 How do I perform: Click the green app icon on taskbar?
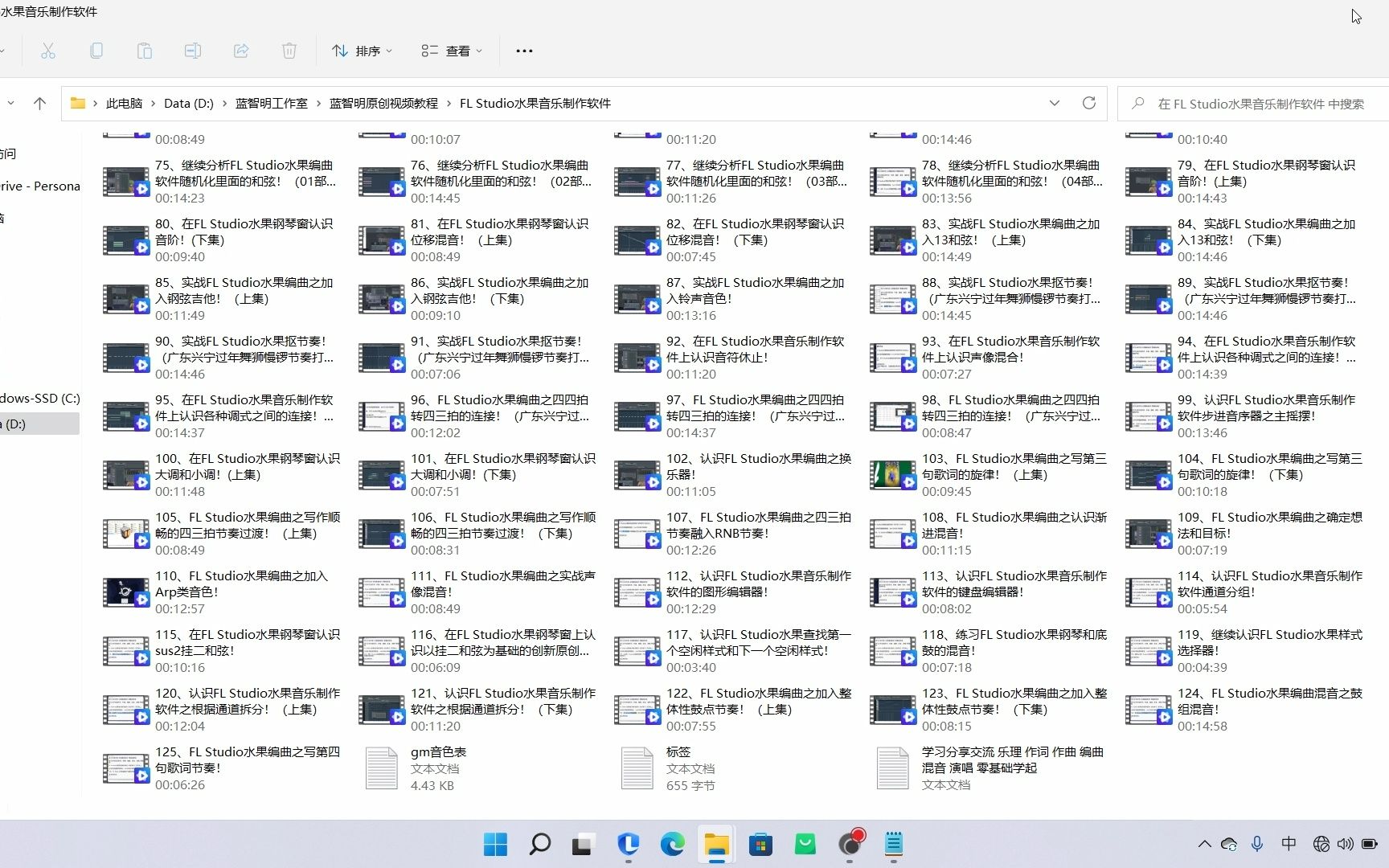pyautogui.click(x=805, y=844)
